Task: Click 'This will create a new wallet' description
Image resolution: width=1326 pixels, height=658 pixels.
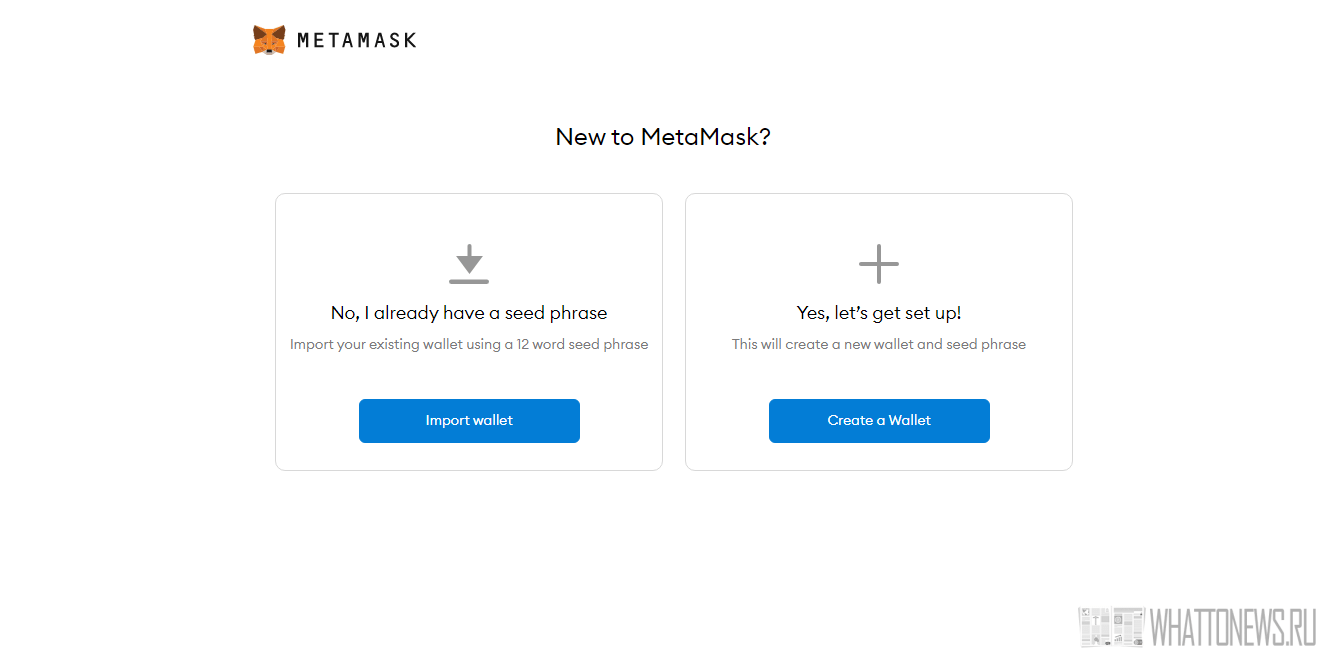Action: click(879, 344)
